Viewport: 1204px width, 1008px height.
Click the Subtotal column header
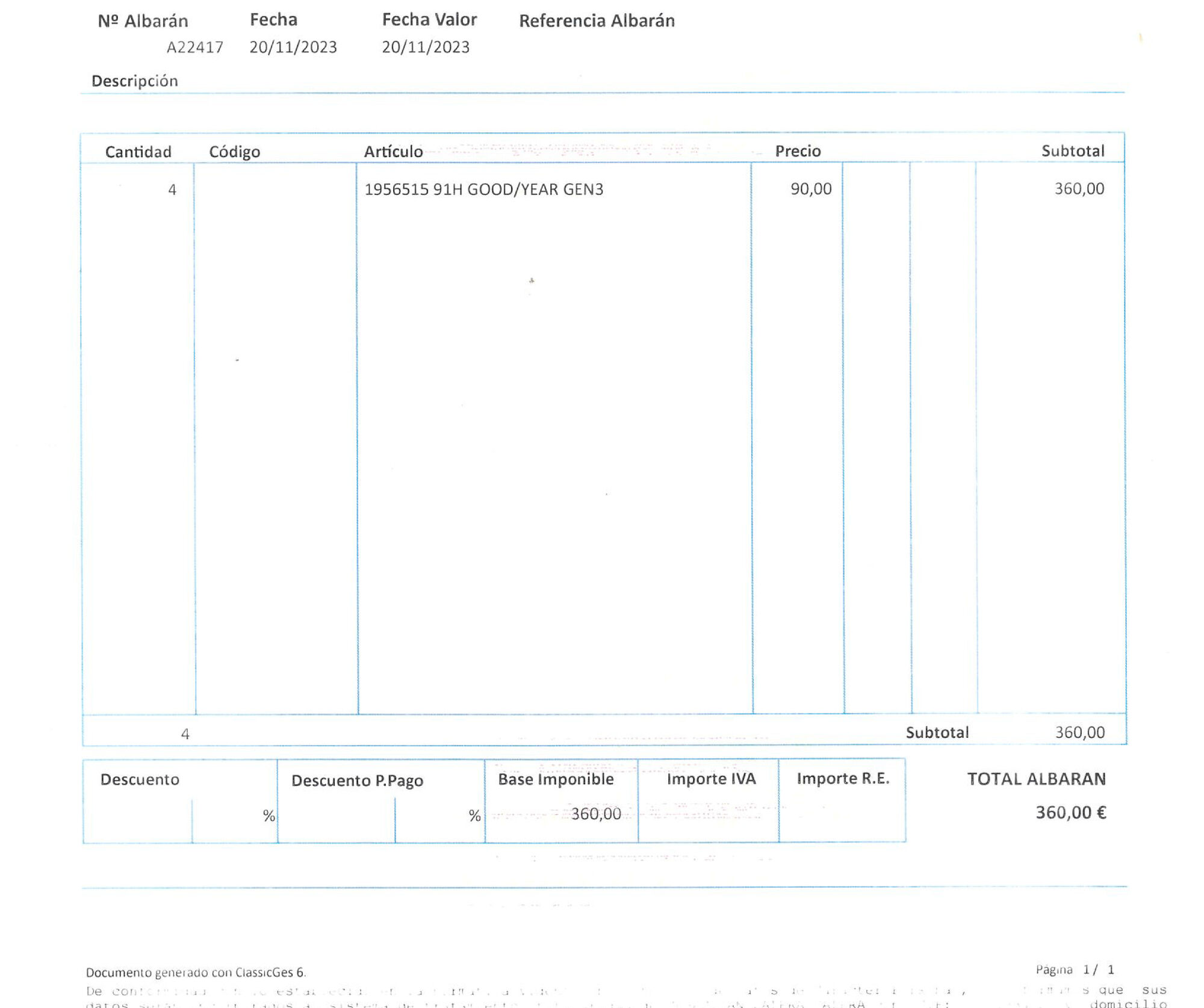tap(1073, 151)
